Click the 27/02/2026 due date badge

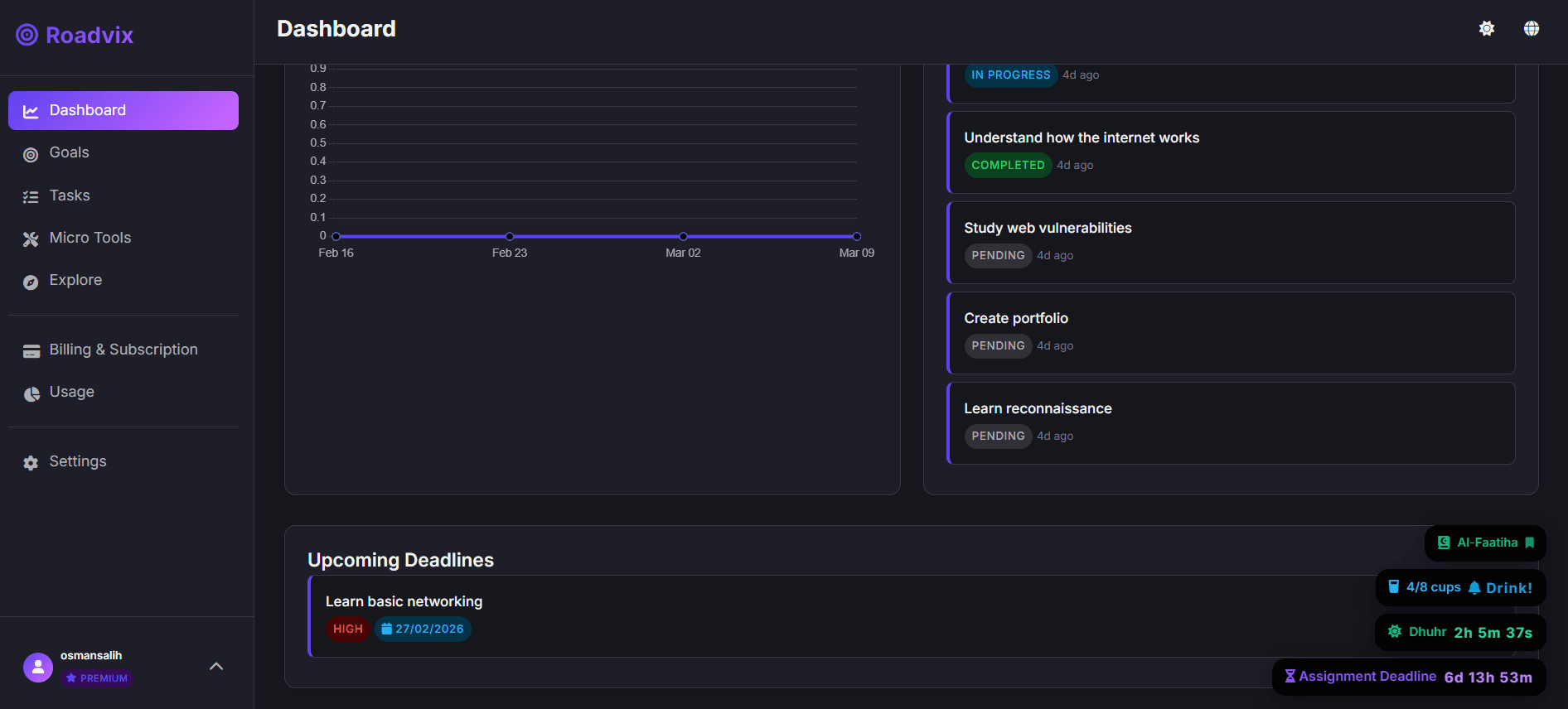coord(423,629)
